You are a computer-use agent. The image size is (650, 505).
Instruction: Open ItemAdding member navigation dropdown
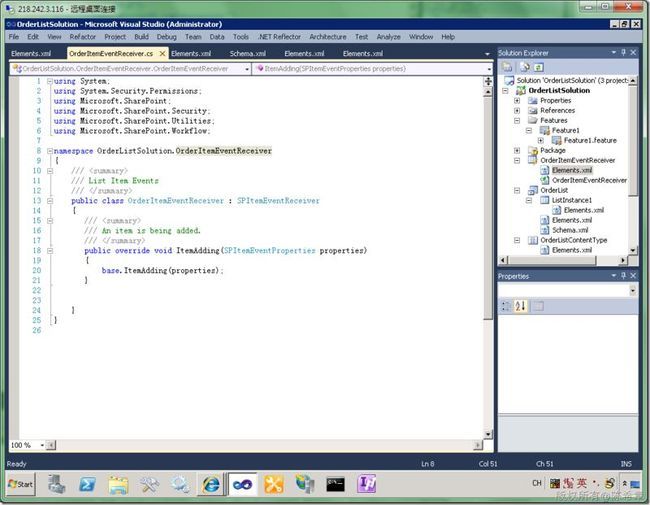point(489,69)
